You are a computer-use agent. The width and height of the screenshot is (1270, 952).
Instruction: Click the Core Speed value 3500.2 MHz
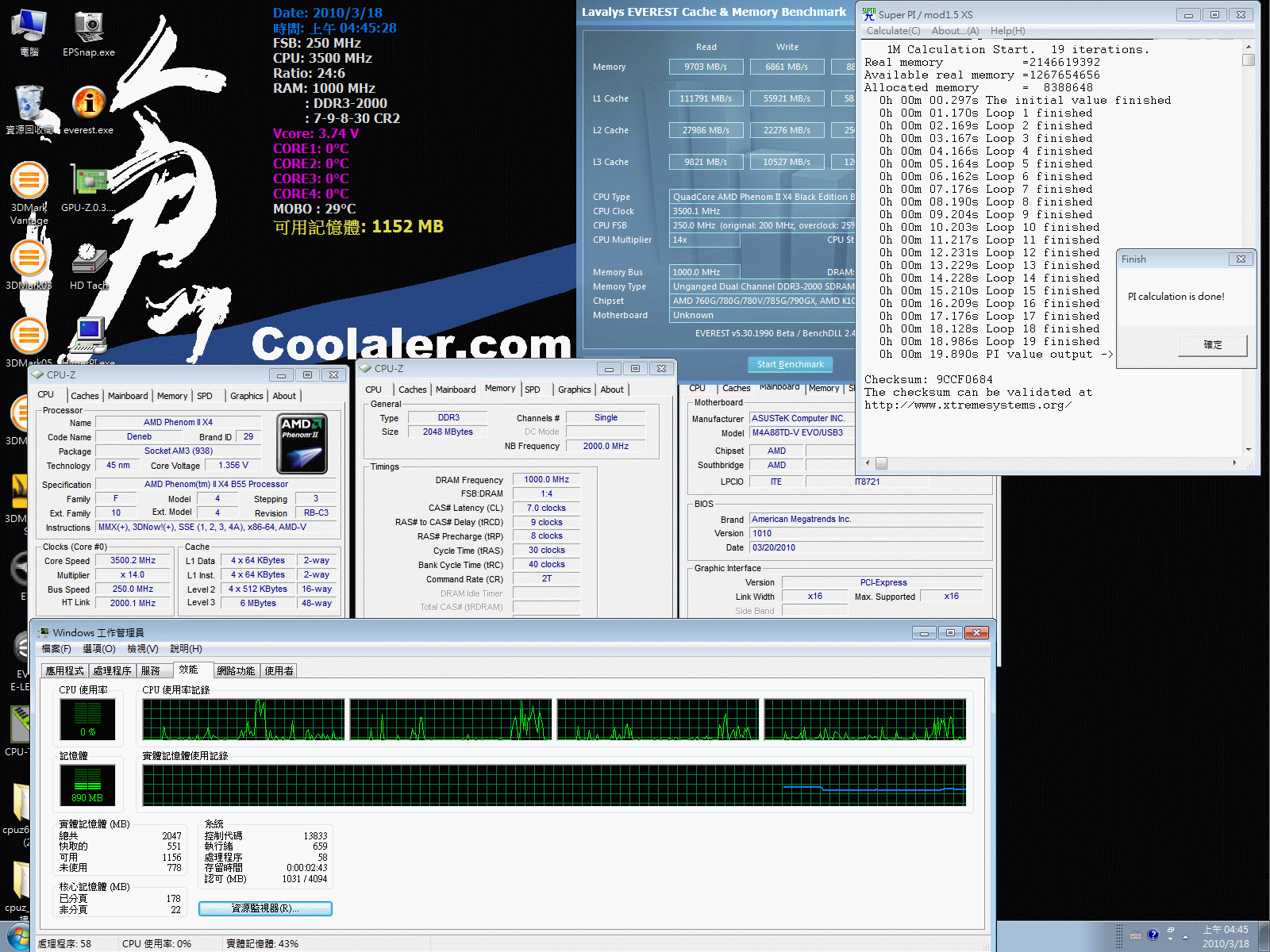133,560
